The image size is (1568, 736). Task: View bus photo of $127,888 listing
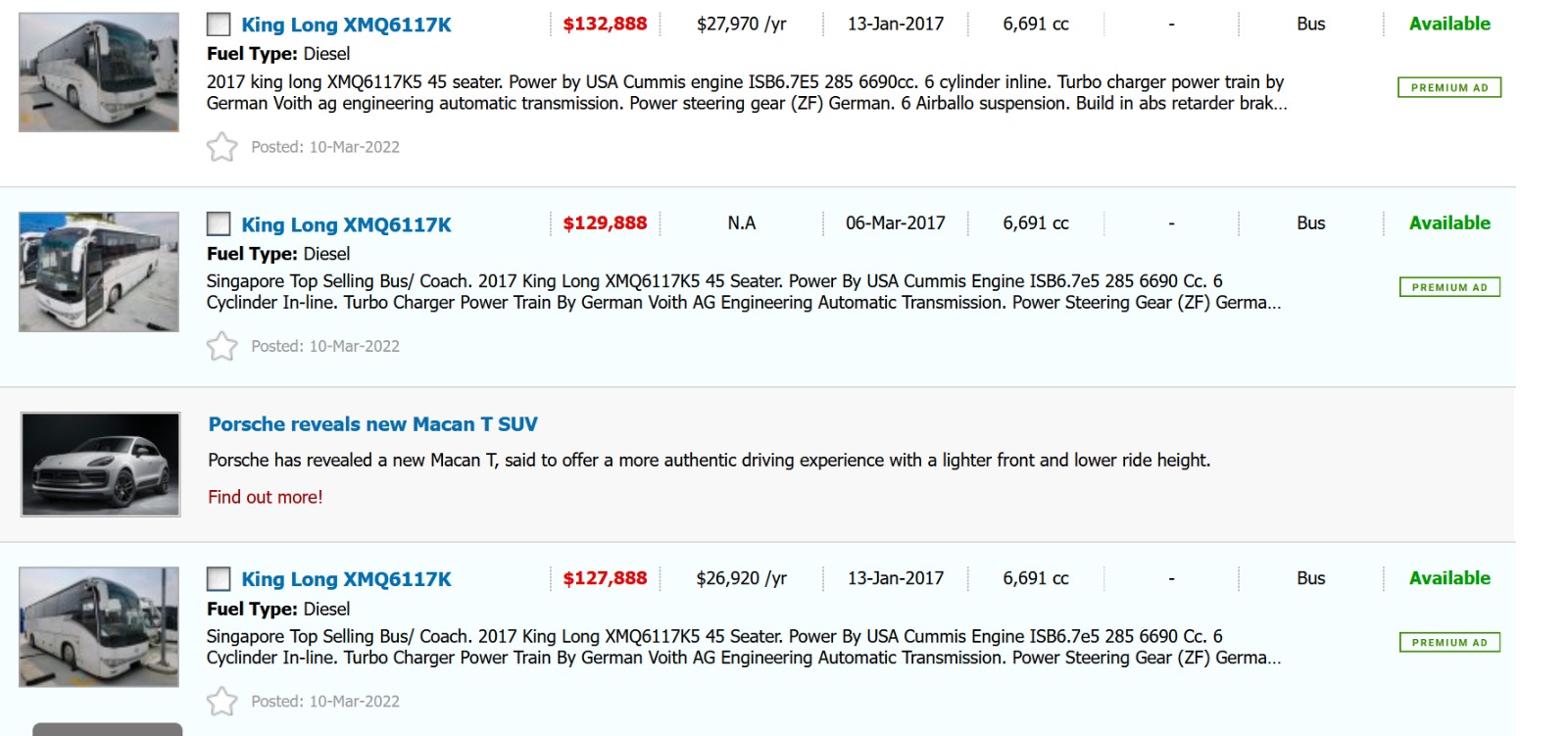99,627
